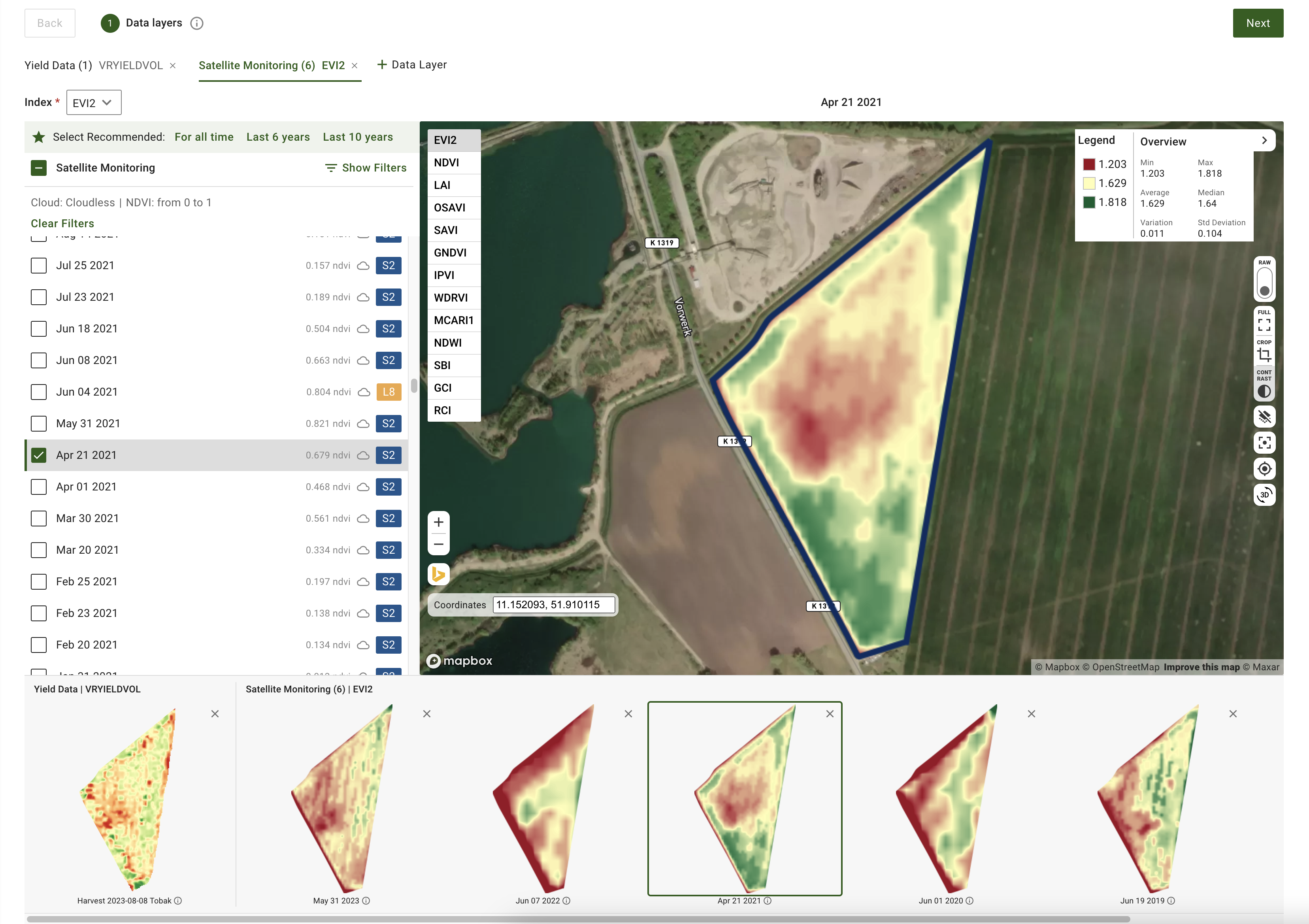Click the Next button

(x=1257, y=23)
